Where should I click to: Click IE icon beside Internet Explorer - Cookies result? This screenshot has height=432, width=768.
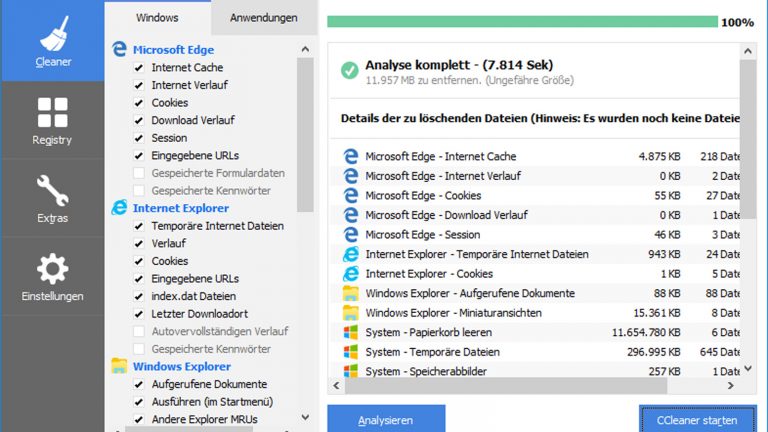click(351, 274)
